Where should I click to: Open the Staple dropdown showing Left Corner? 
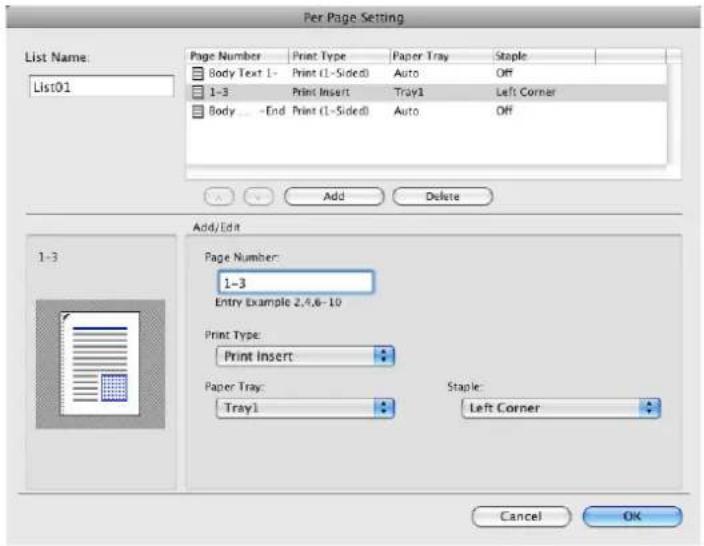[561, 408]
